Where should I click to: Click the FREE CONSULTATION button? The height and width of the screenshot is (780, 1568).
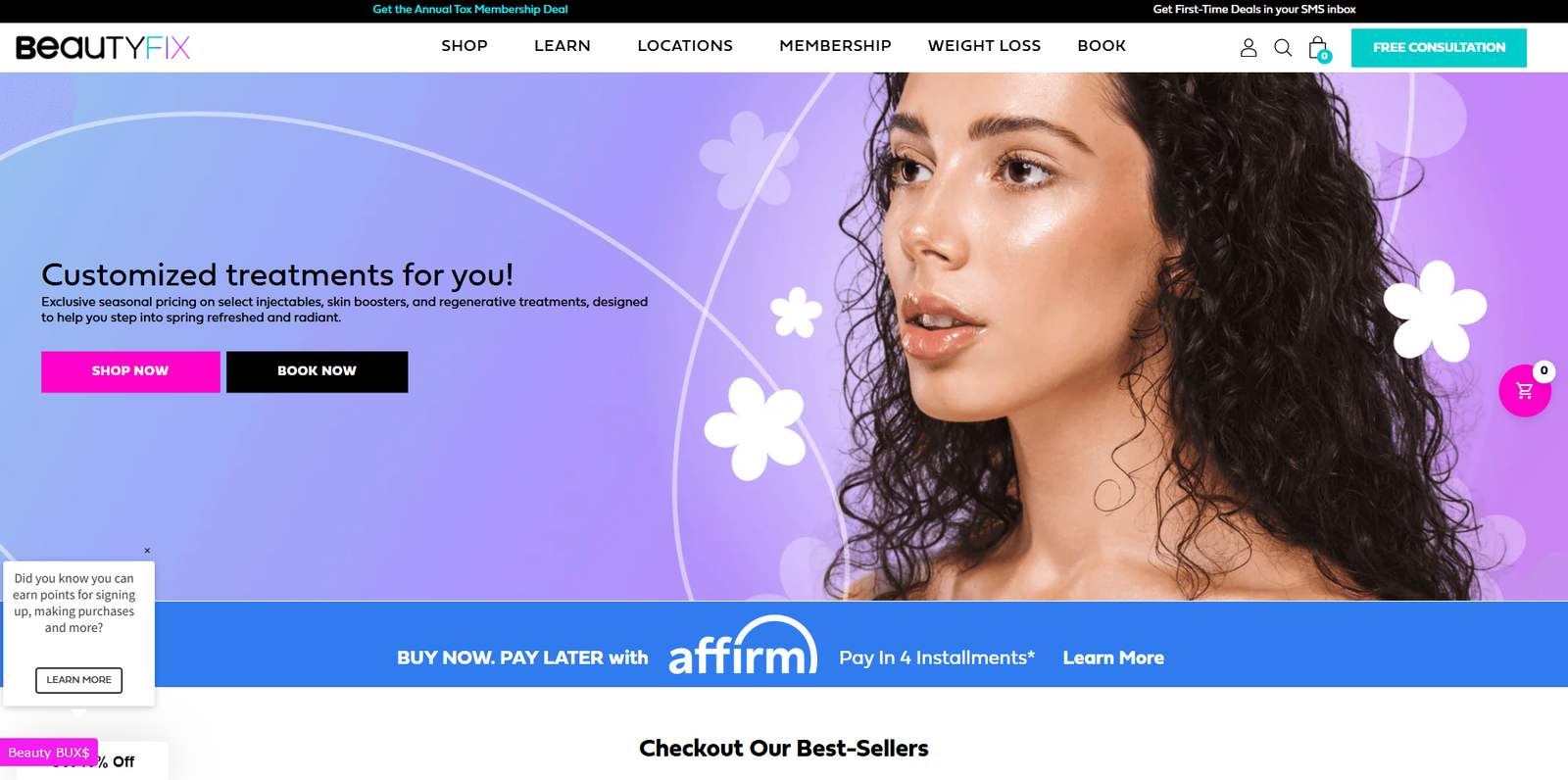coord(1439,48)
